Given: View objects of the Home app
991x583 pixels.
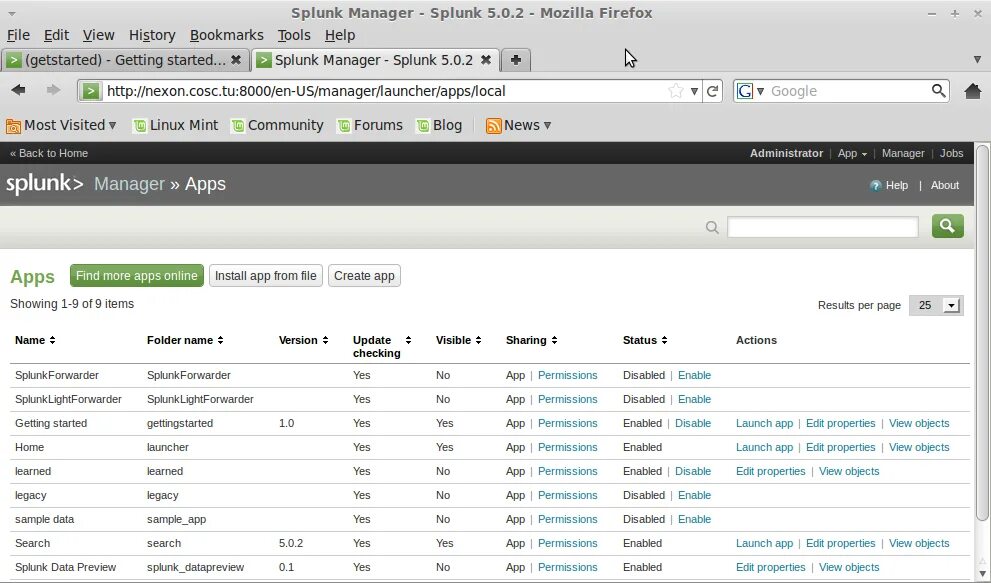Looking at the screenshot, I should pos(919,447).
